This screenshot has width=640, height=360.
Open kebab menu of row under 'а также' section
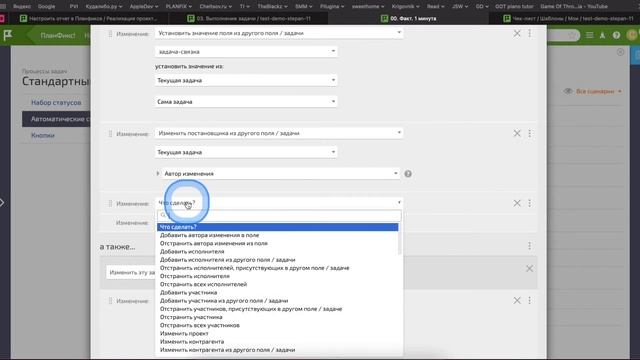[529, 300]
